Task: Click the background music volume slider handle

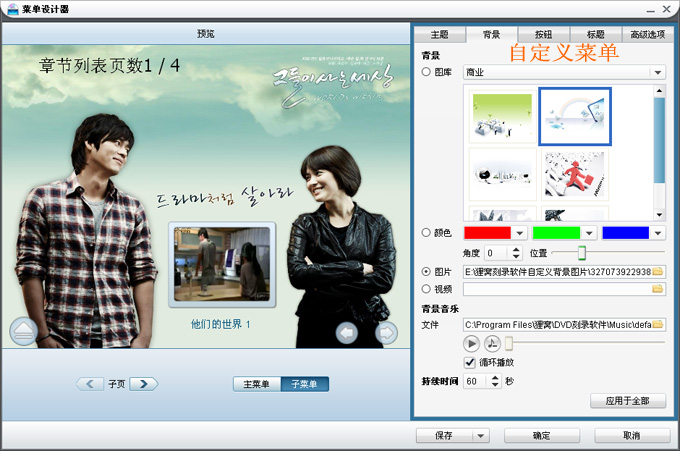Action: [x=509, y=343]
